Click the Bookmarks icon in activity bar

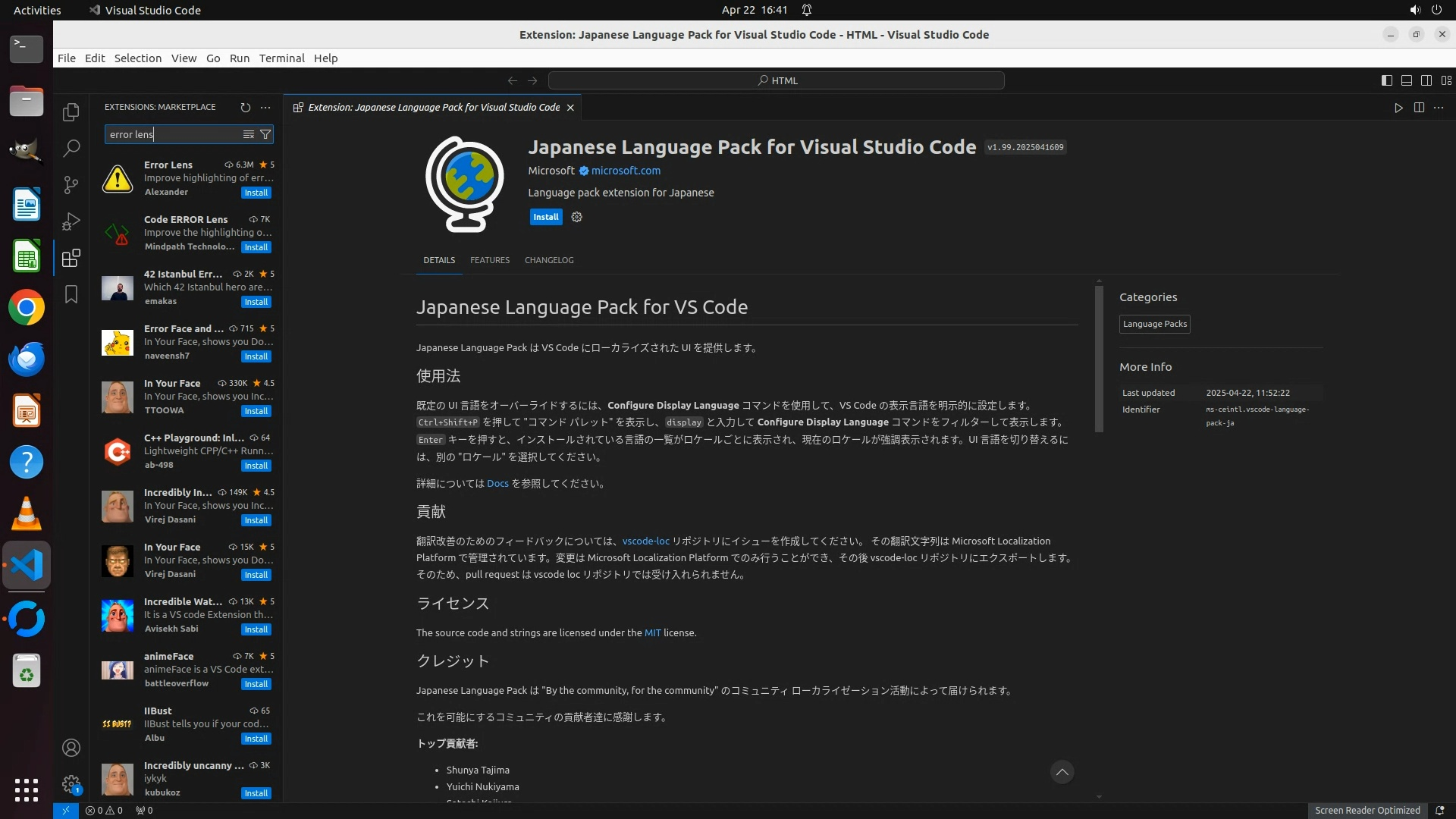coord(71,294)
